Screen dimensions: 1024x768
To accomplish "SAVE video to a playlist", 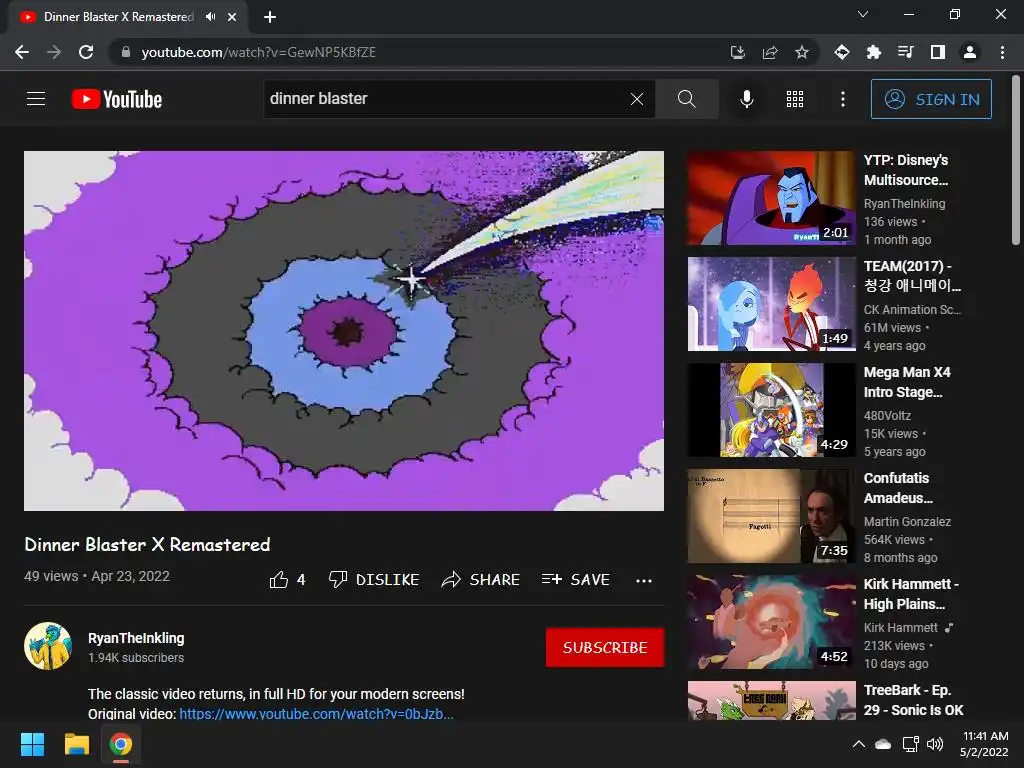I will coord(575,580).
